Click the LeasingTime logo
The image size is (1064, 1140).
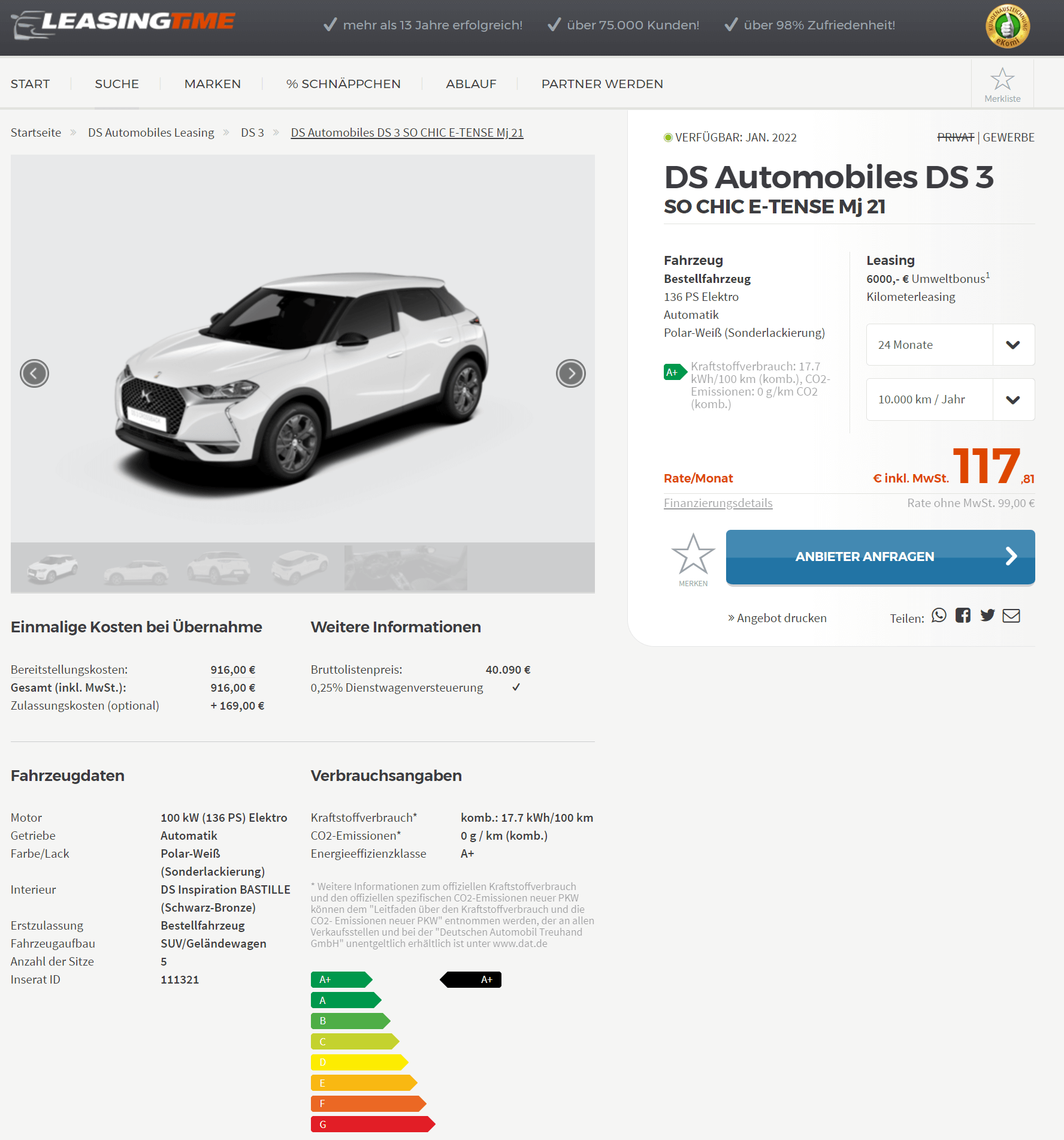[x=123, y=25]
